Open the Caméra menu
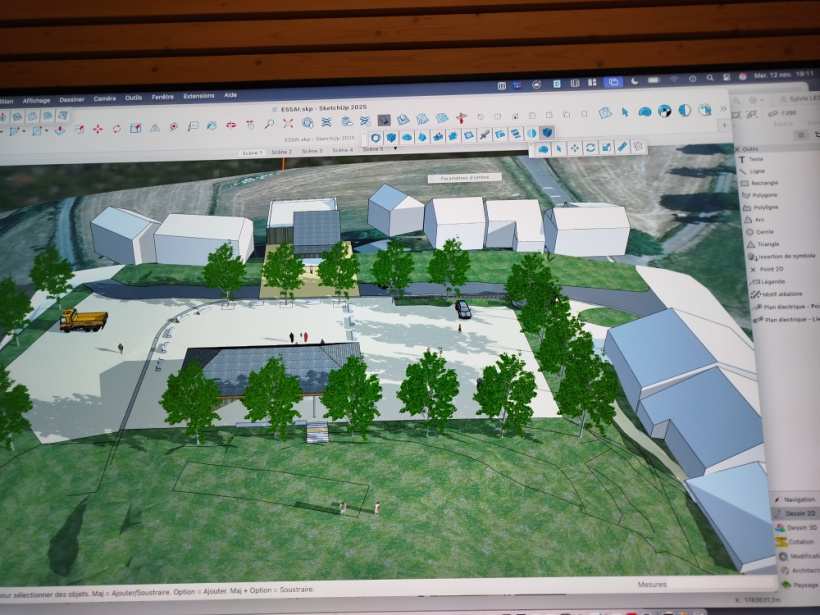 [104, 98]
